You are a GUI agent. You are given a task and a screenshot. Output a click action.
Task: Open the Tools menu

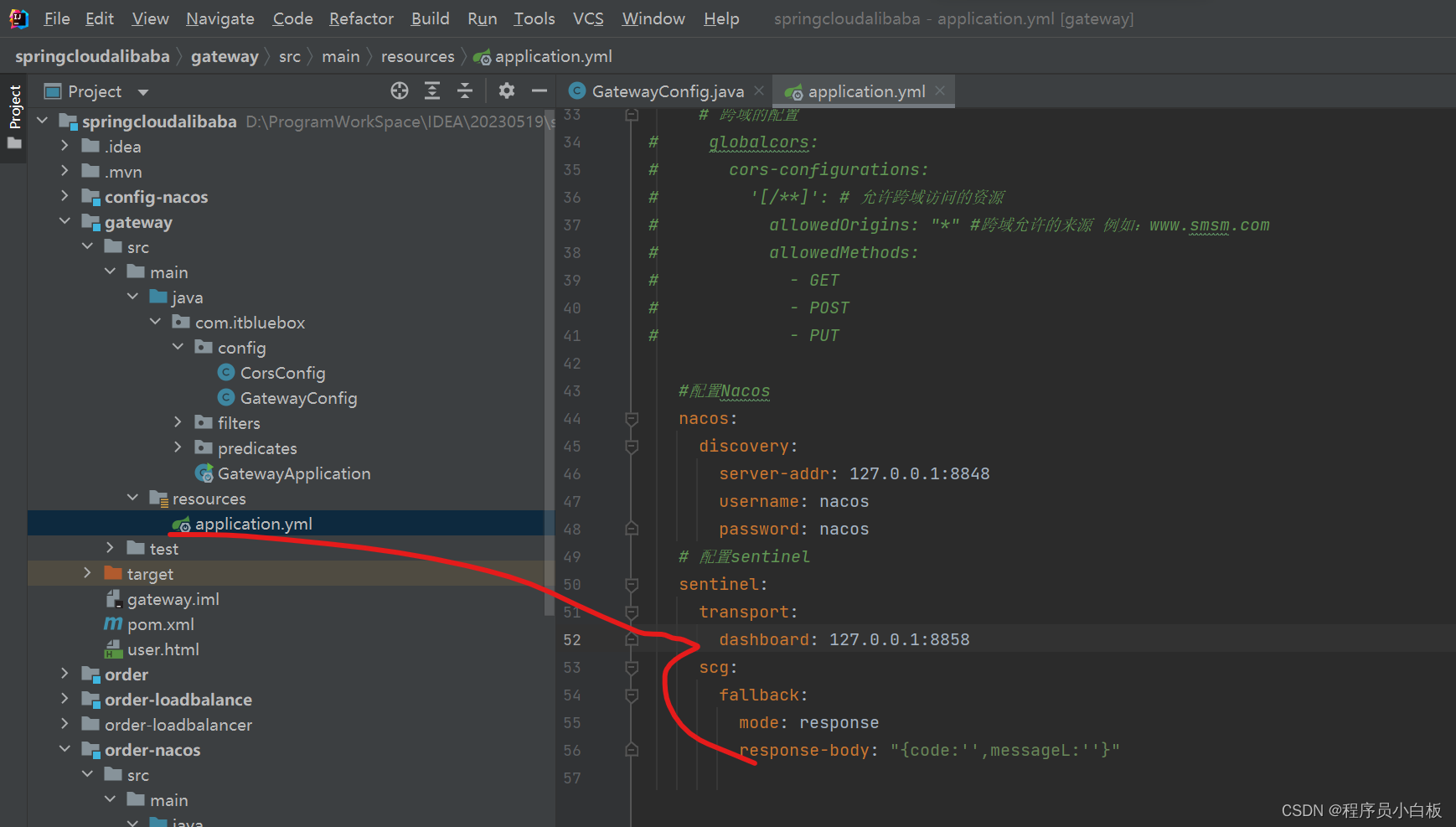(534, 18)
